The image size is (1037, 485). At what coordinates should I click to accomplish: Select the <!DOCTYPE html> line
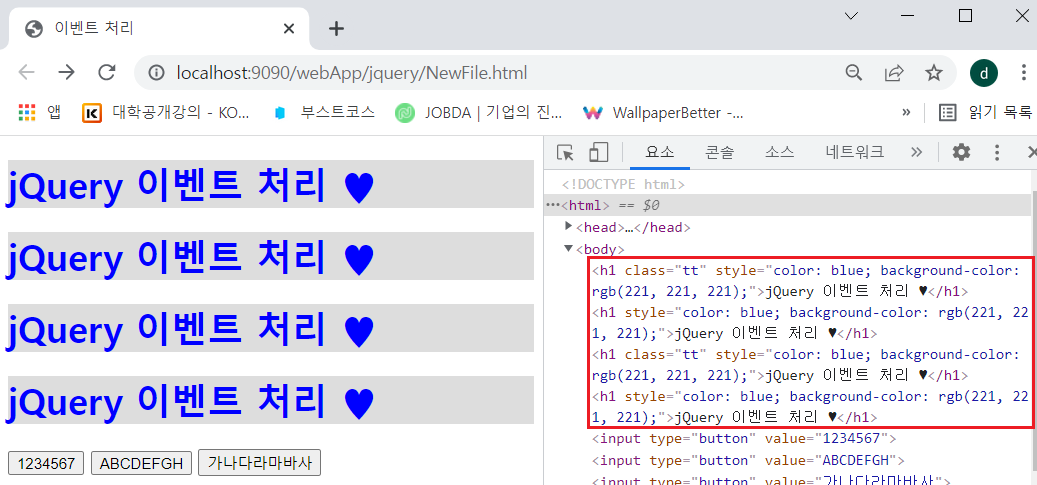[x=623, y=185]
